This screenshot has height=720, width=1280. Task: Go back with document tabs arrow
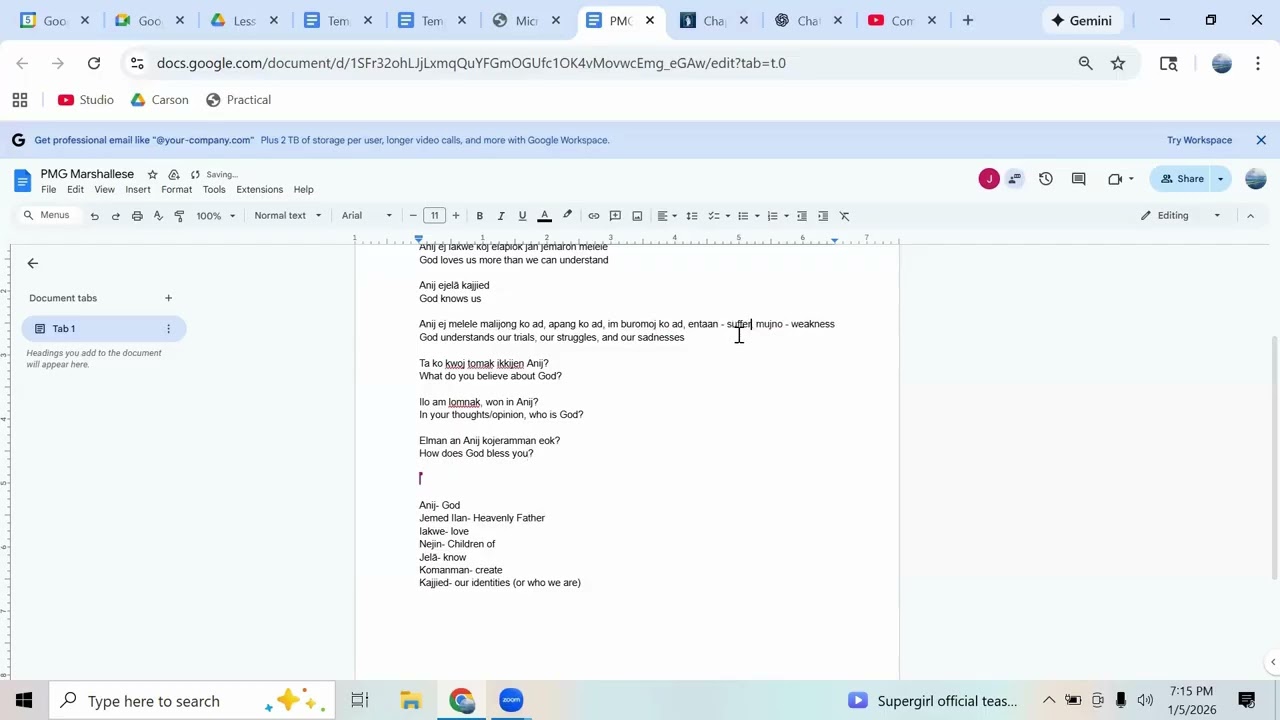pyautogui.click(x=32, y=263)
